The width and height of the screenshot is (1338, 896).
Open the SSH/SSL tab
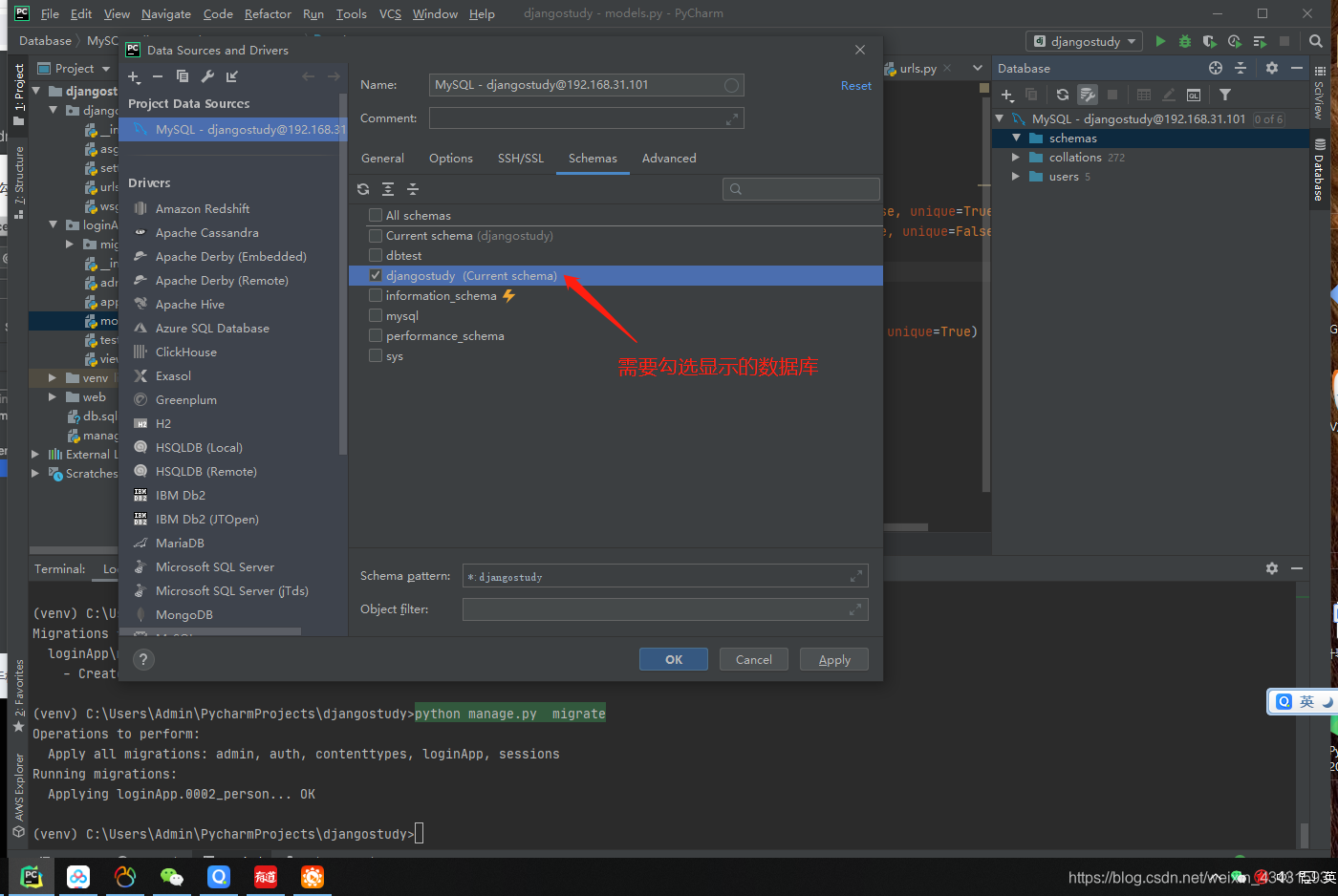[521, 159]
